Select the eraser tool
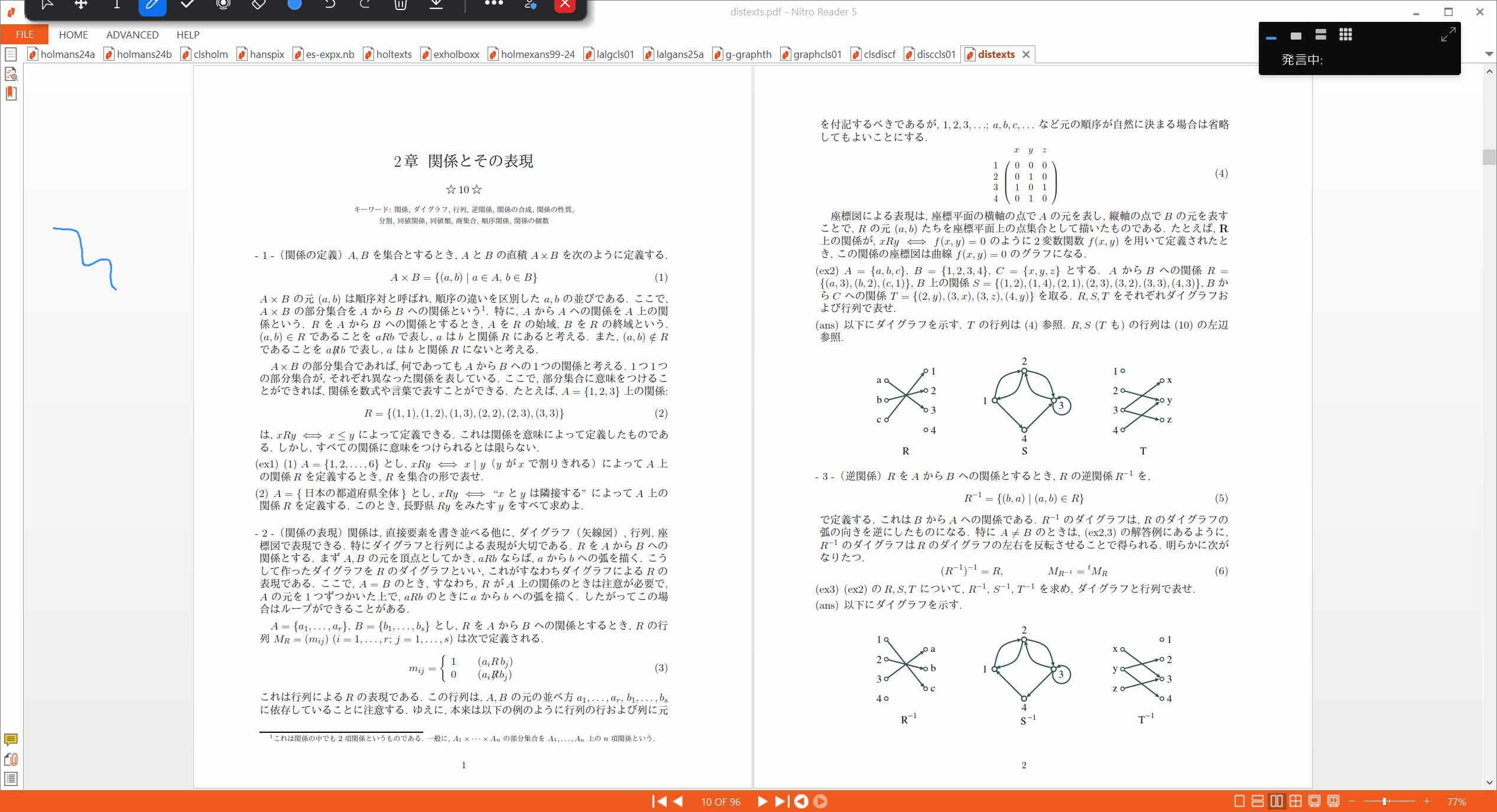Screen dimensions: 1497x812 click(258, 5)
